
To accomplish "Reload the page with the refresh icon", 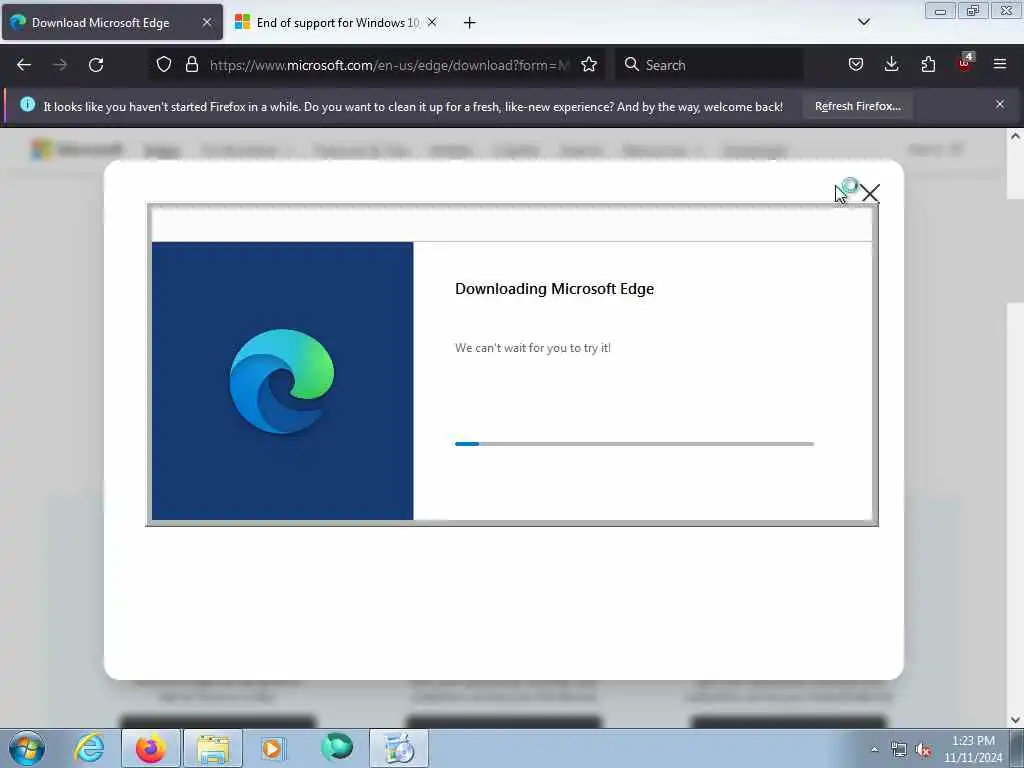I will (96, 65).
